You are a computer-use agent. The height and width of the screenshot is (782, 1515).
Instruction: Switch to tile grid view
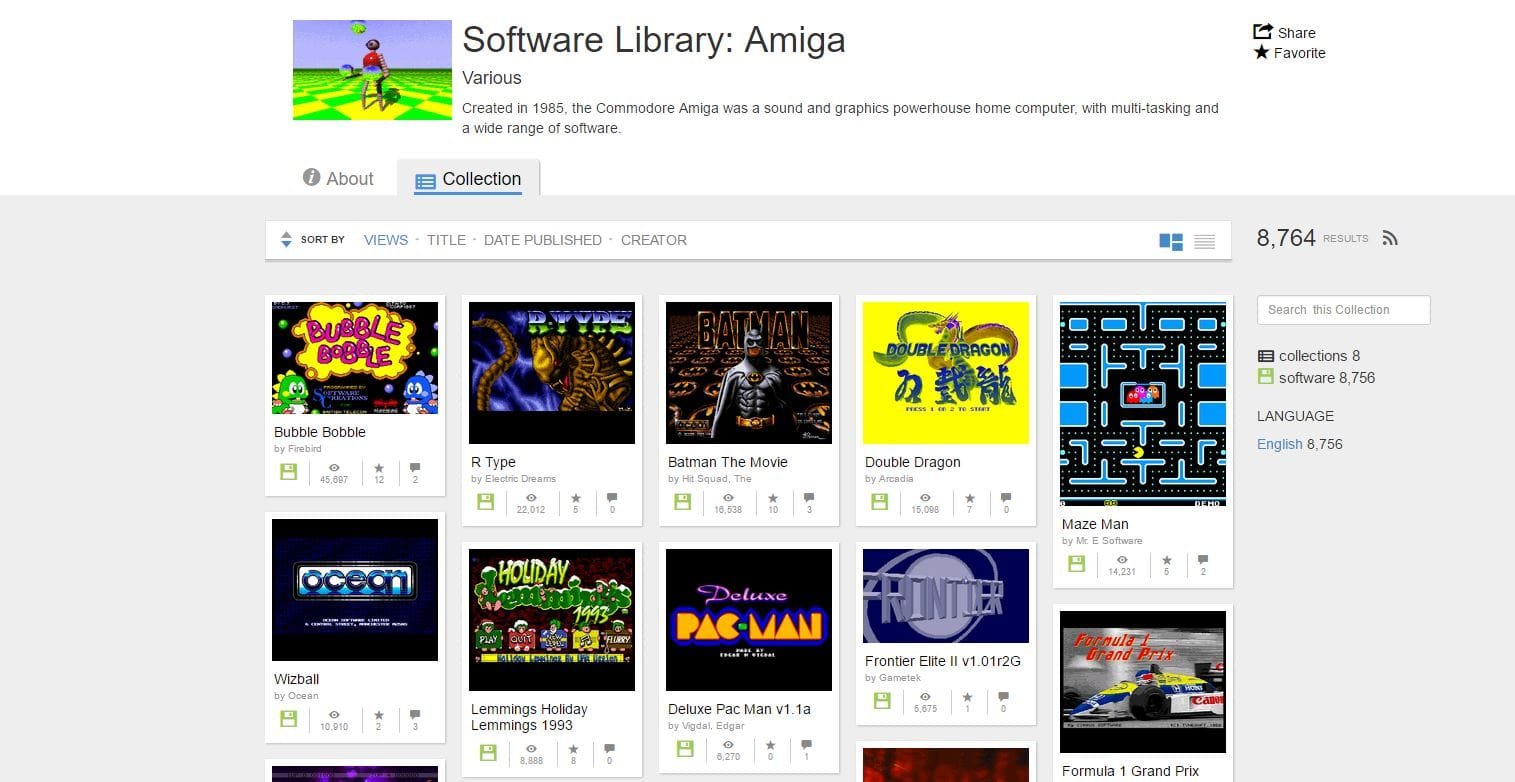click(x=1171, y=241)
